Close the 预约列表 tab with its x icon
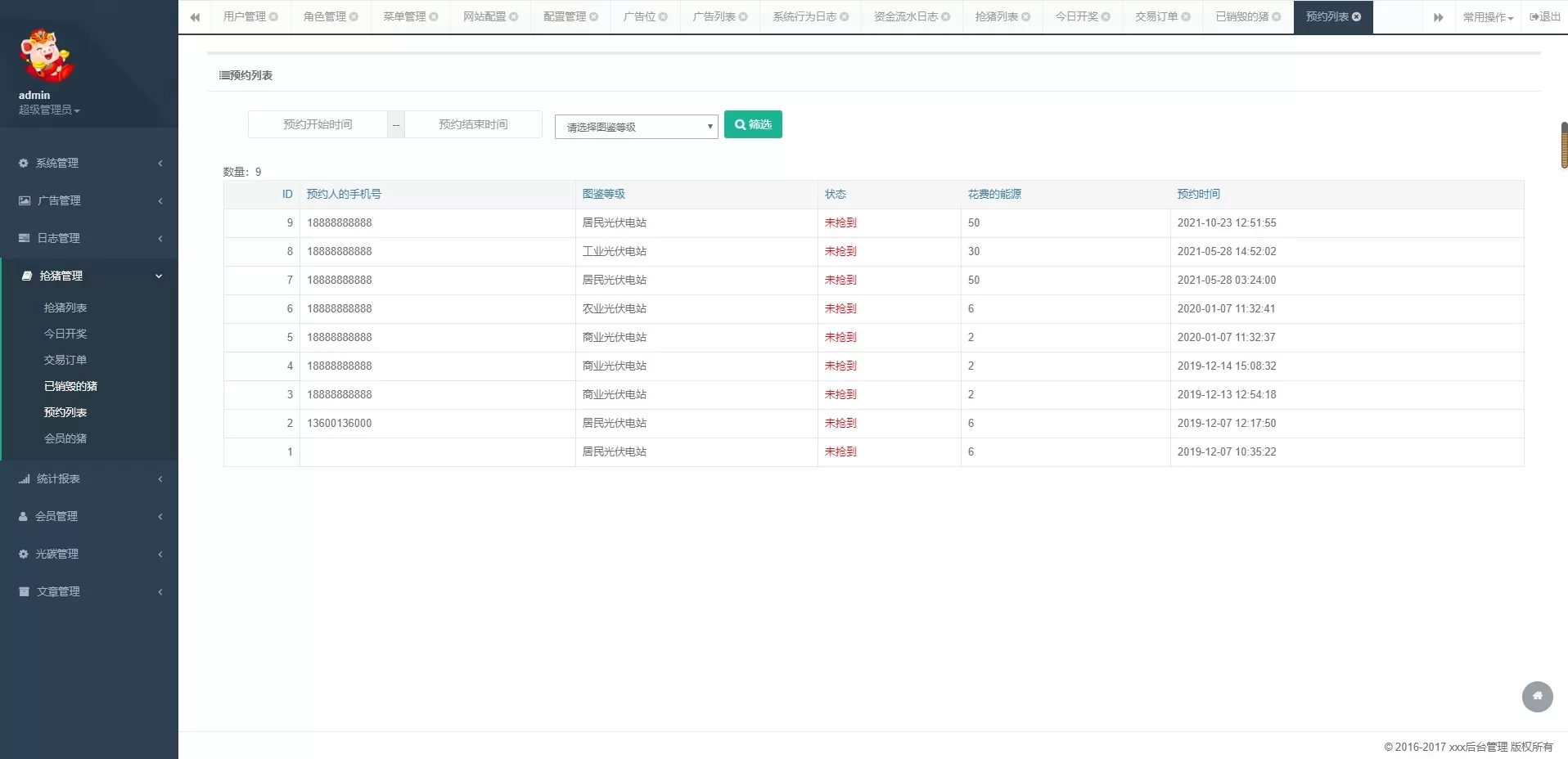Image resolution: width=1568 pixels, height=759 pixels. click(x=1356, y=17)
